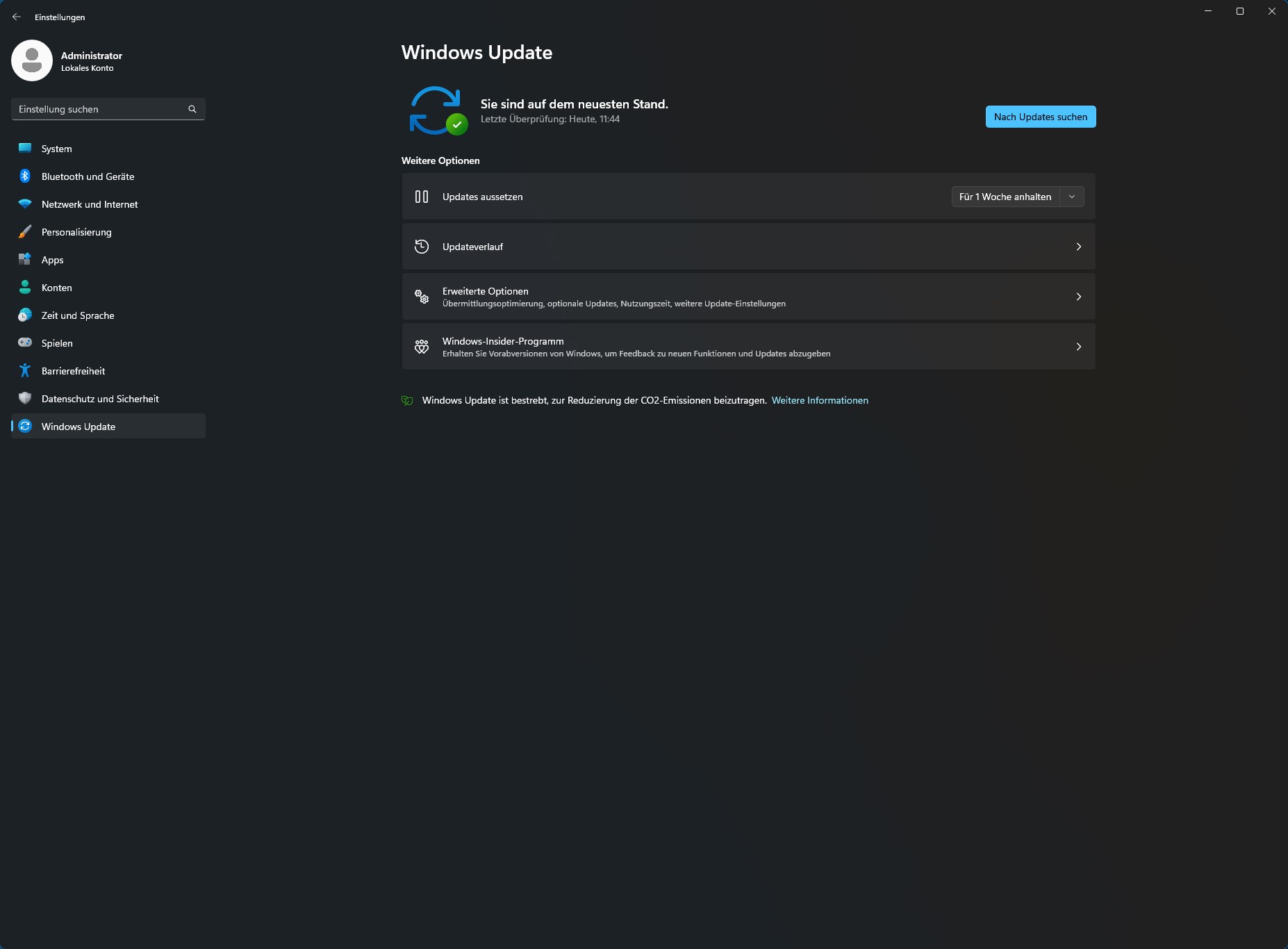This screenshot has height=949, width=1288.
Task: Go to Bluetooth und Geräte
Action: click(108, 176)
